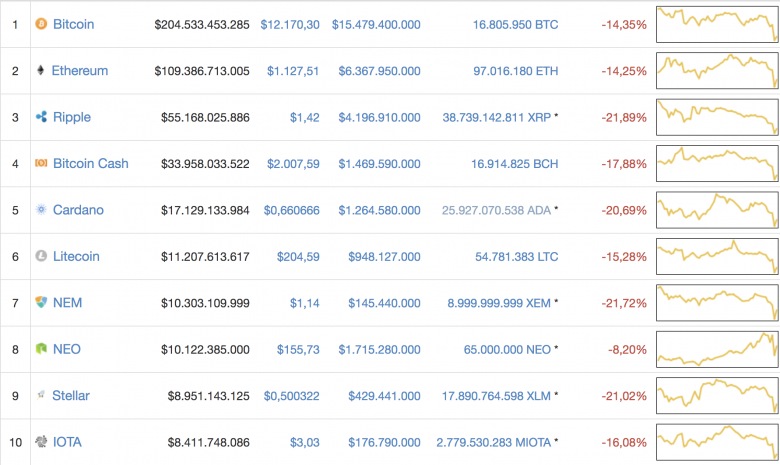Open the IOTA price graph thumbnail
780x465 pixels.
[717, 442]
